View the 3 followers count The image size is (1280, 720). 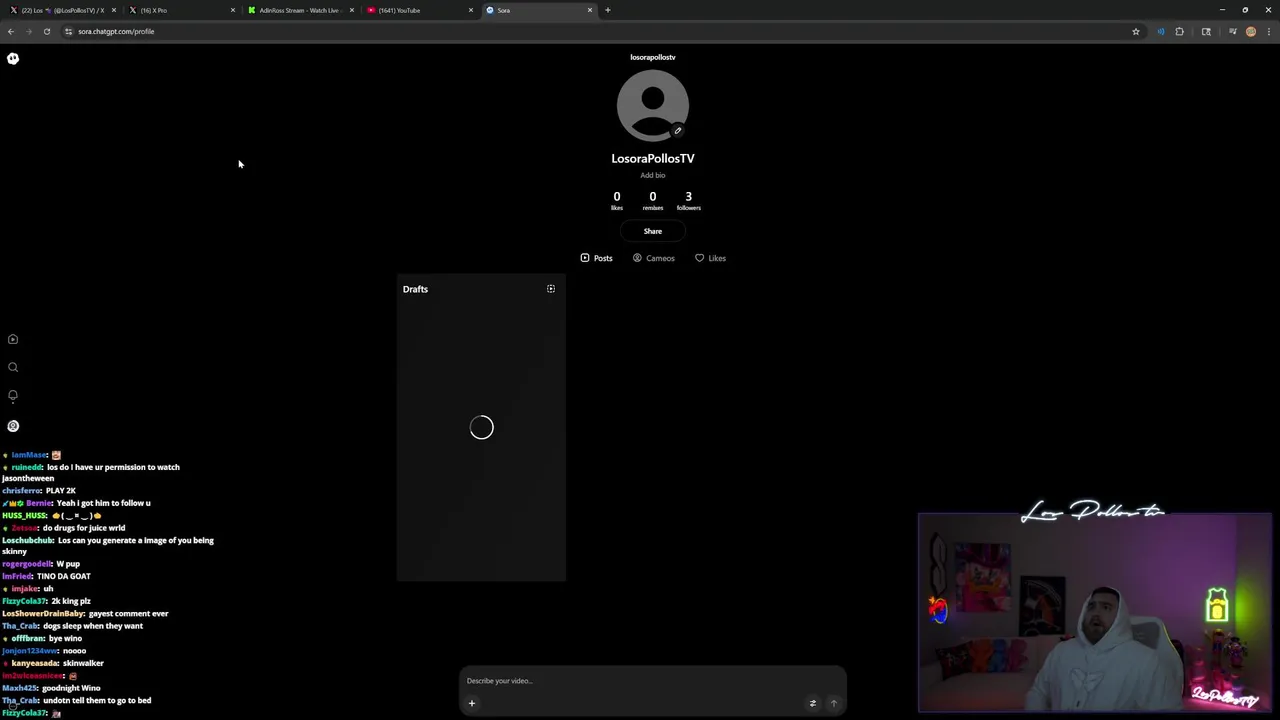pos(688,201)
